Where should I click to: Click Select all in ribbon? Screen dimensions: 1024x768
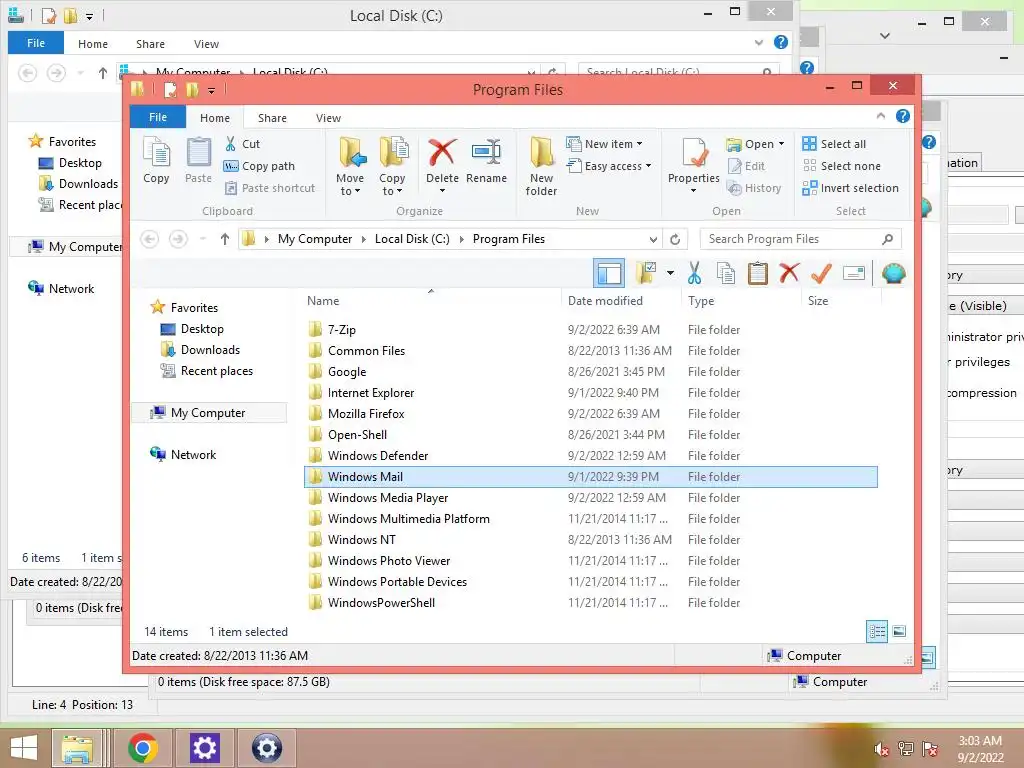(835, 144)
